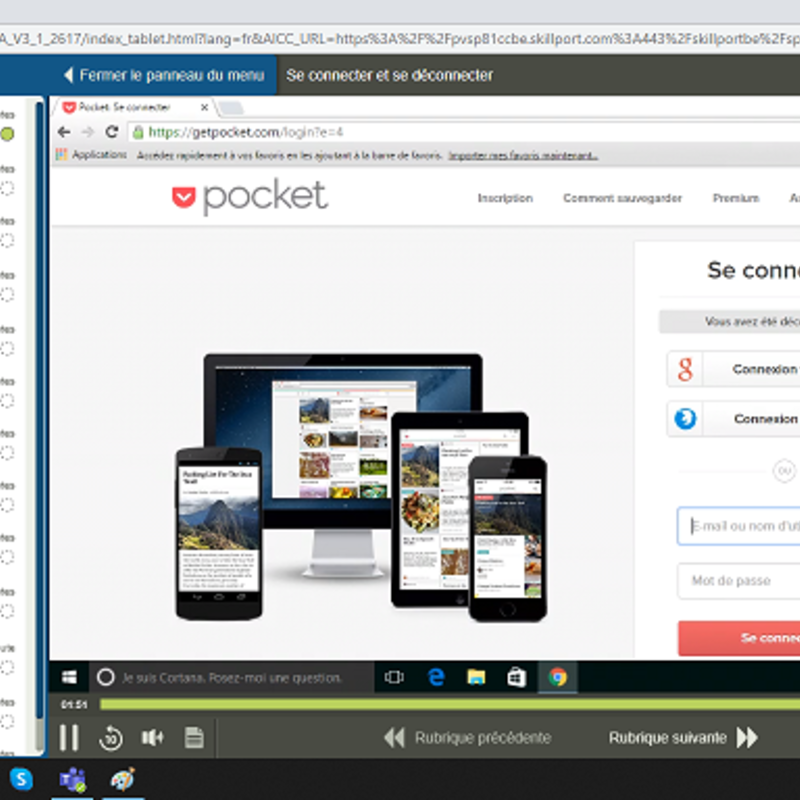Click the Google Connexion button
The width and height of the screenshot is (800, 800).
tap(733, 369)
